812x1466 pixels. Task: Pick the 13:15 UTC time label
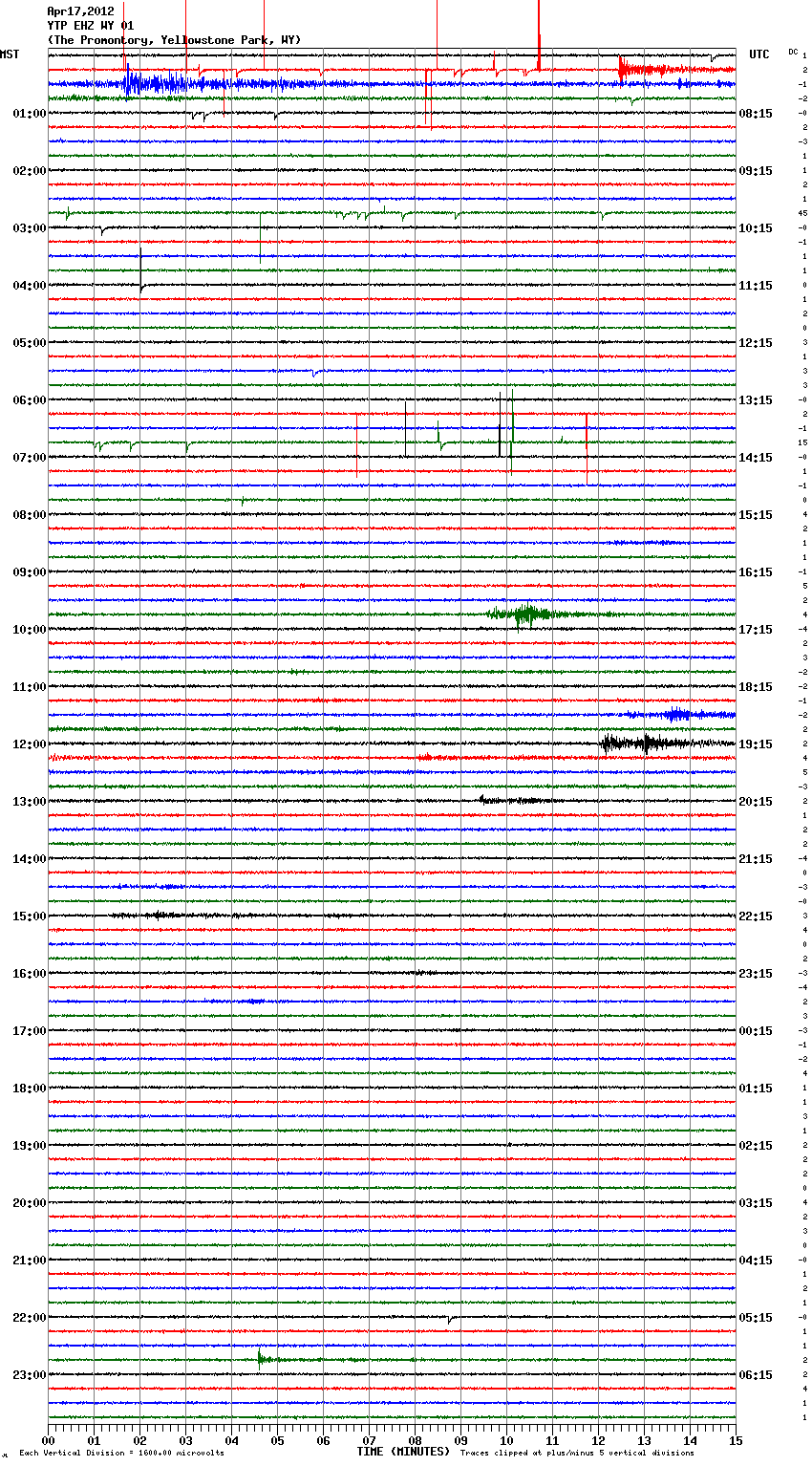point(756,400)
